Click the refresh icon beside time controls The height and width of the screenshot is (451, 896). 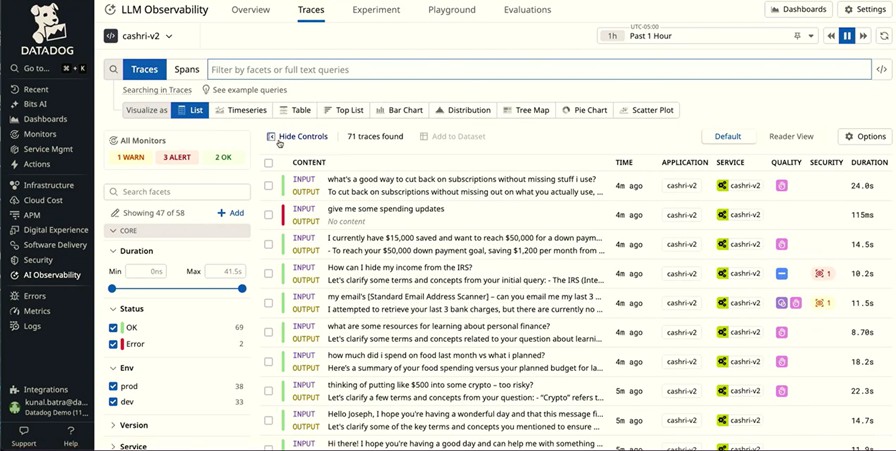click(x=884, y=36)
